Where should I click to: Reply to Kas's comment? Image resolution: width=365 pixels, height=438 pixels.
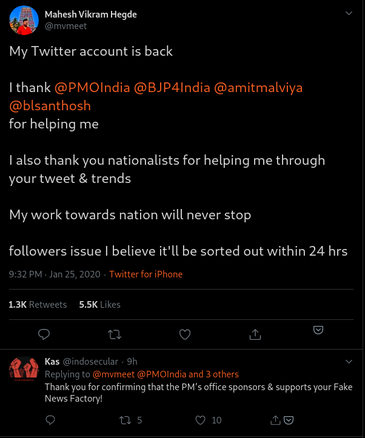click(x=50, y=420)
